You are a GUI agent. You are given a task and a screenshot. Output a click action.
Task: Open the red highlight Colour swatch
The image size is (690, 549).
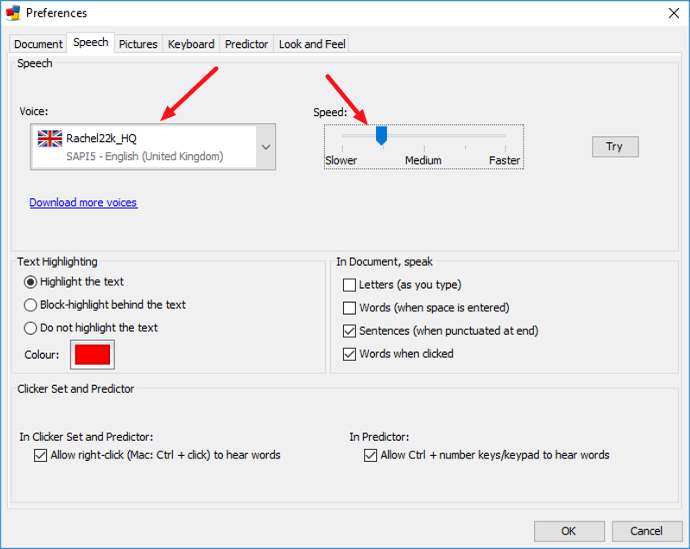click(92, 355)
